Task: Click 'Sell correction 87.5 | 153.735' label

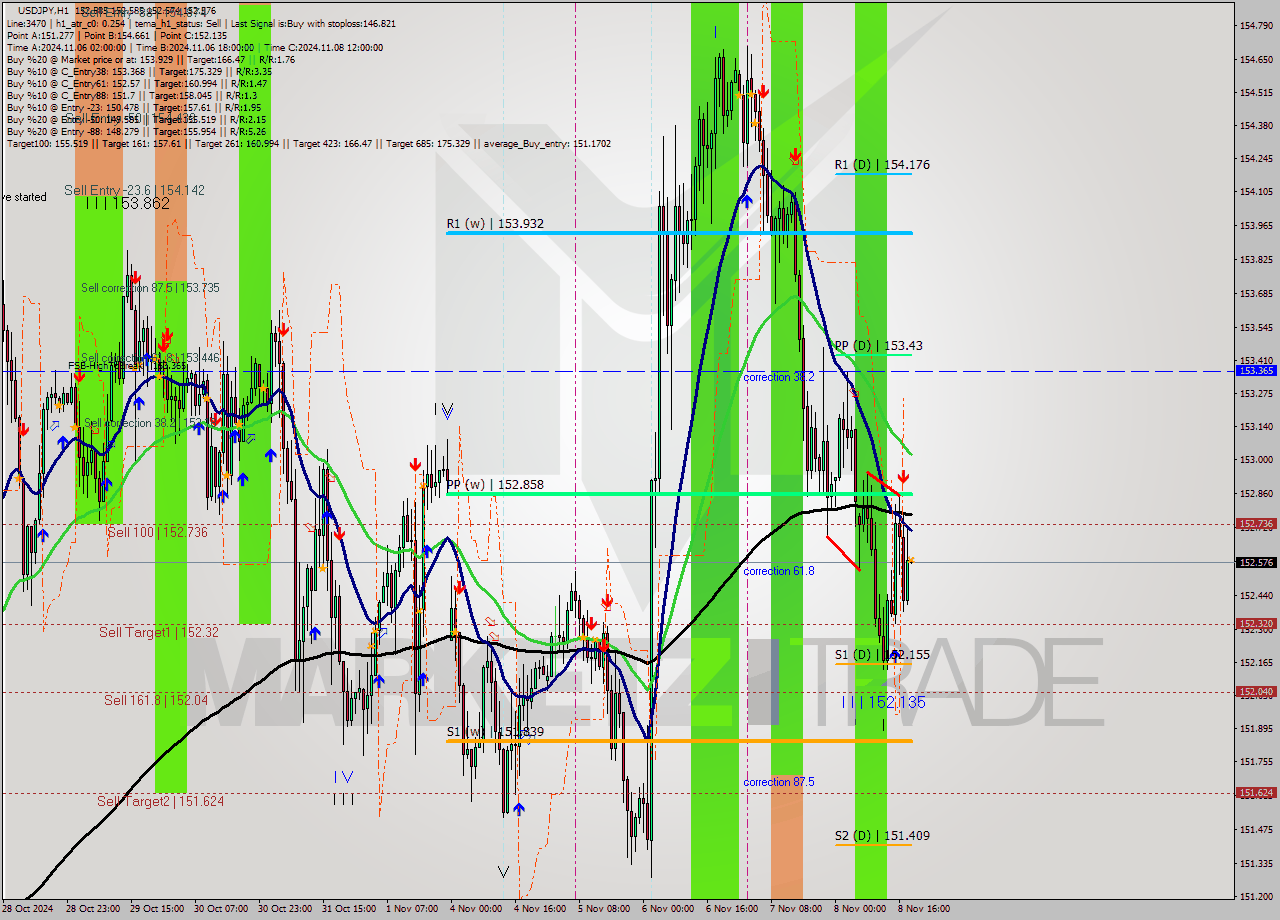Action: pyautogui.click(x=150, y=287)
